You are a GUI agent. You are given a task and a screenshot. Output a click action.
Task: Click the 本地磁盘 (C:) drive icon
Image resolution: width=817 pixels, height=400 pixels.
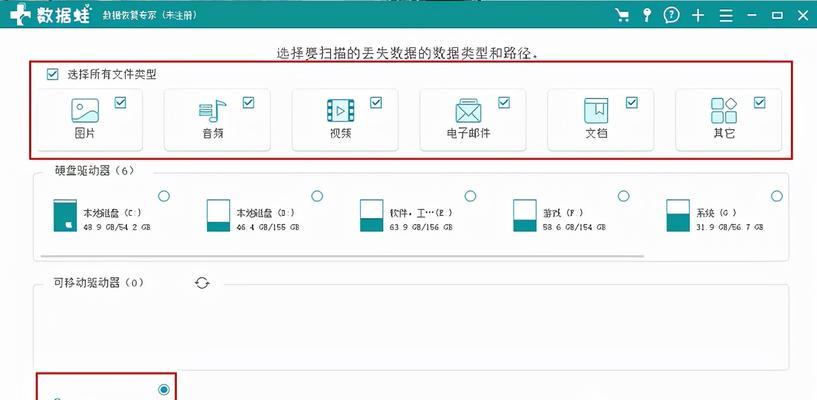(65, 216)
